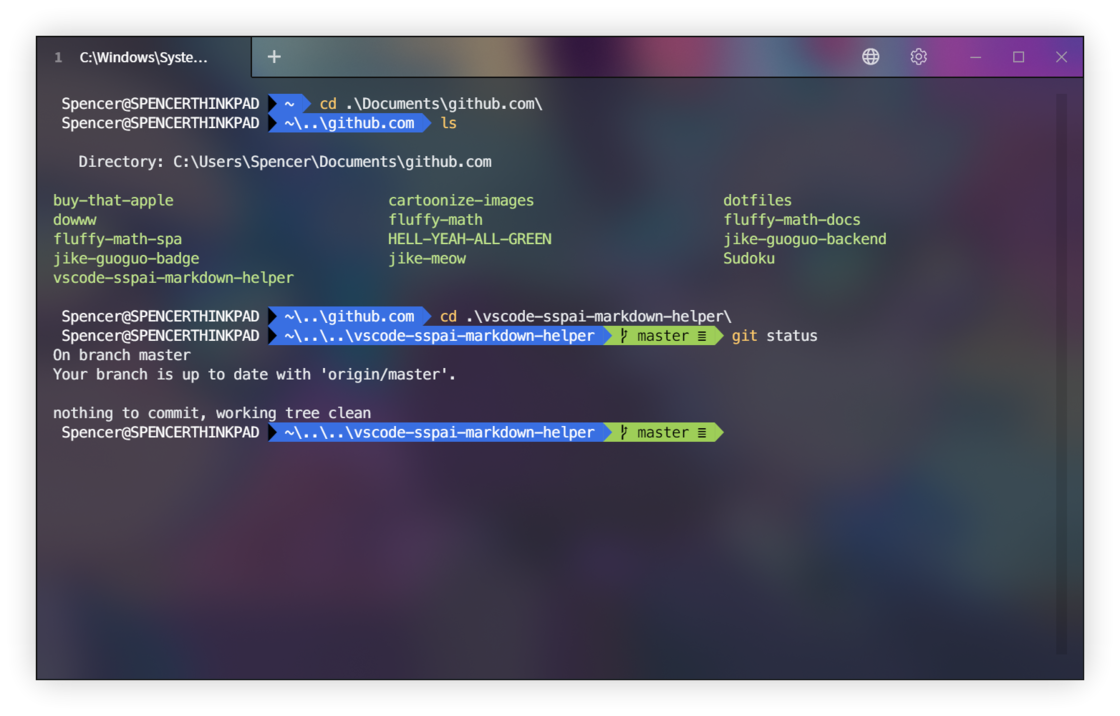Click the Sudoku directory entry
1120x716 pixels.
749,257
